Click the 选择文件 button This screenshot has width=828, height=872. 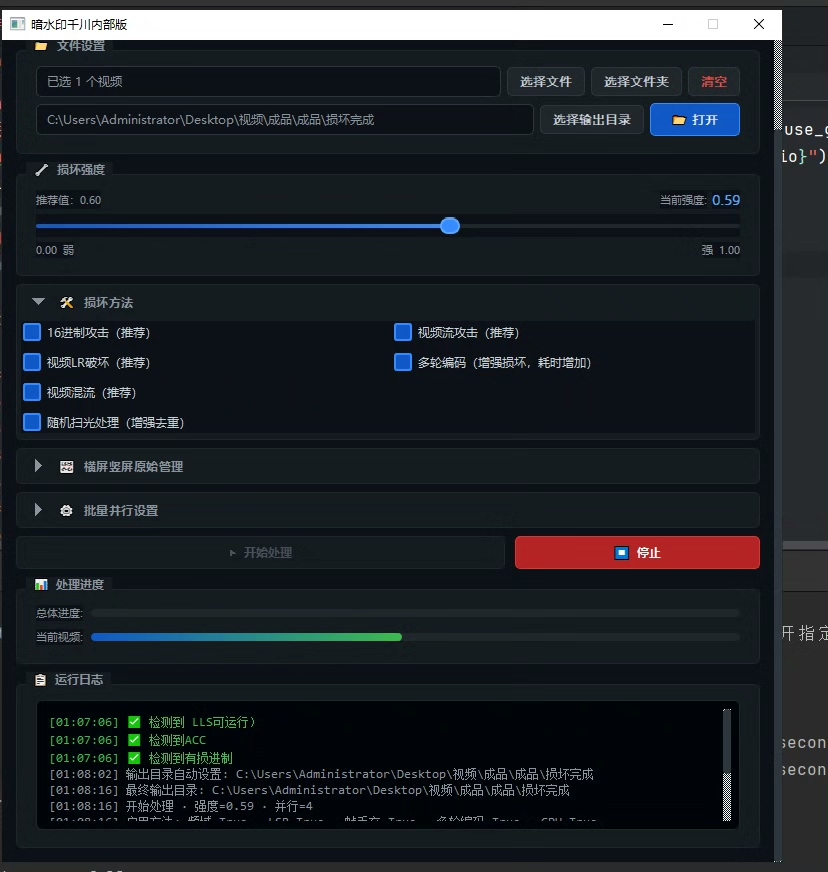[x=546, y=82]
